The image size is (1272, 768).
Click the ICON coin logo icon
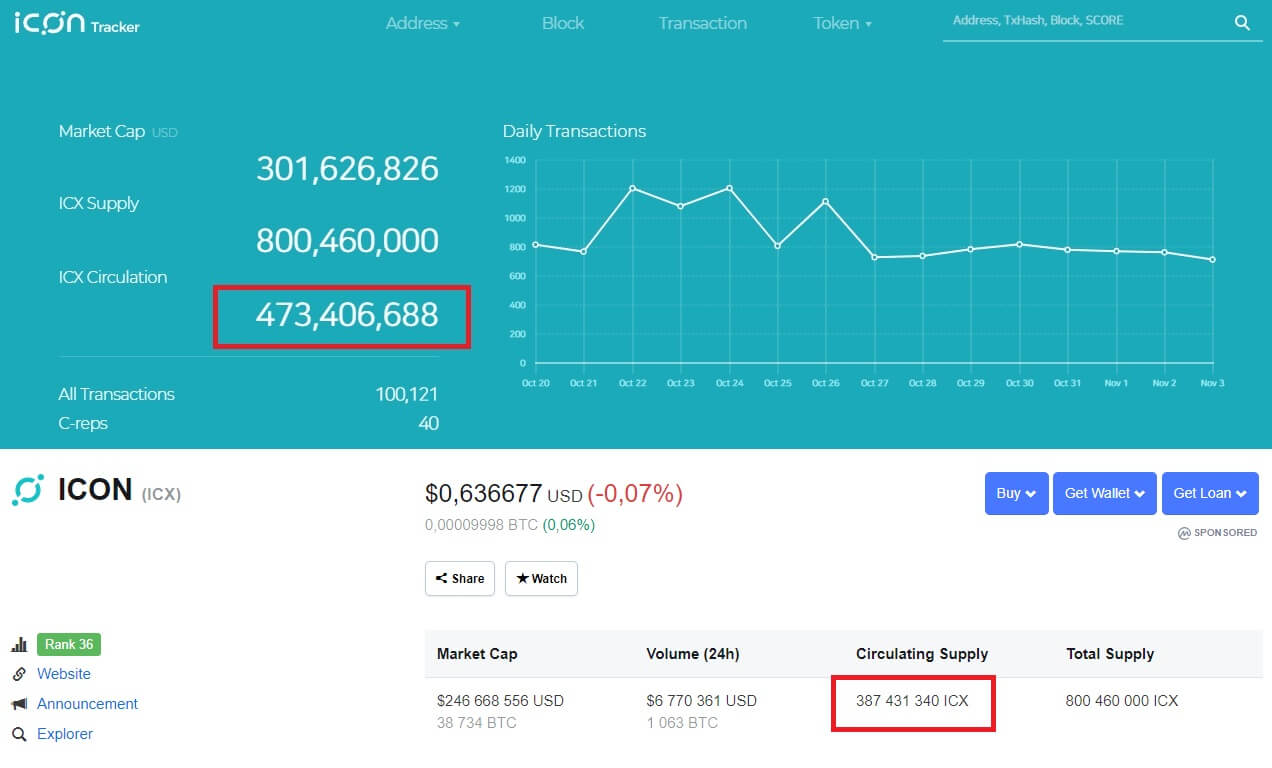28,489
